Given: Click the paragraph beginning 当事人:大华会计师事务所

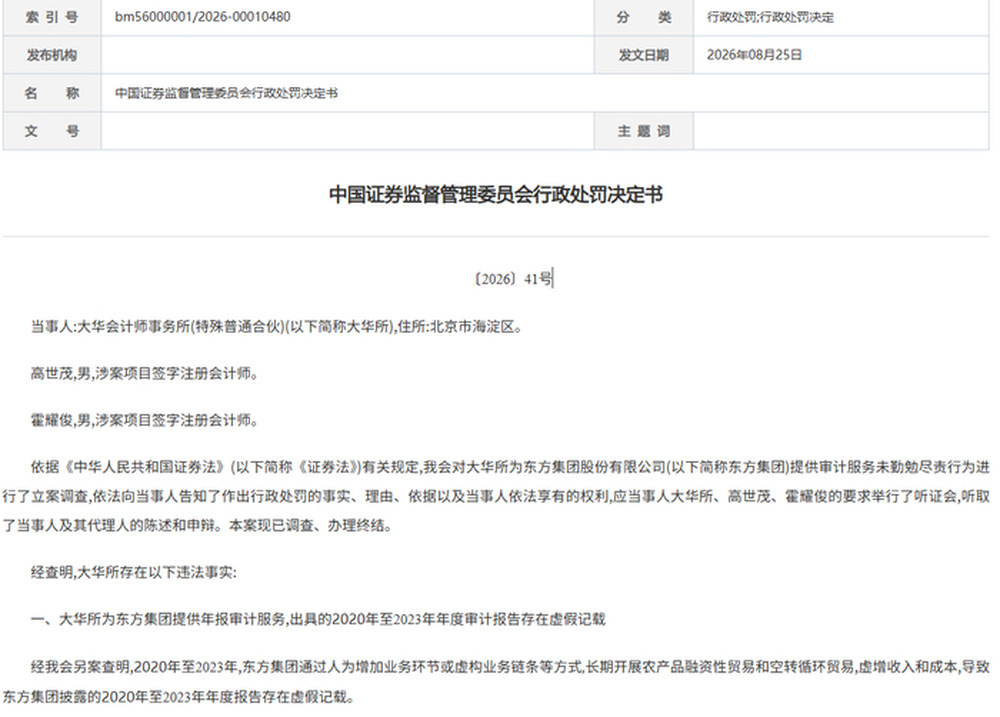Looking at the screenshot, I should pyautogui.click(x=276, y=327).
